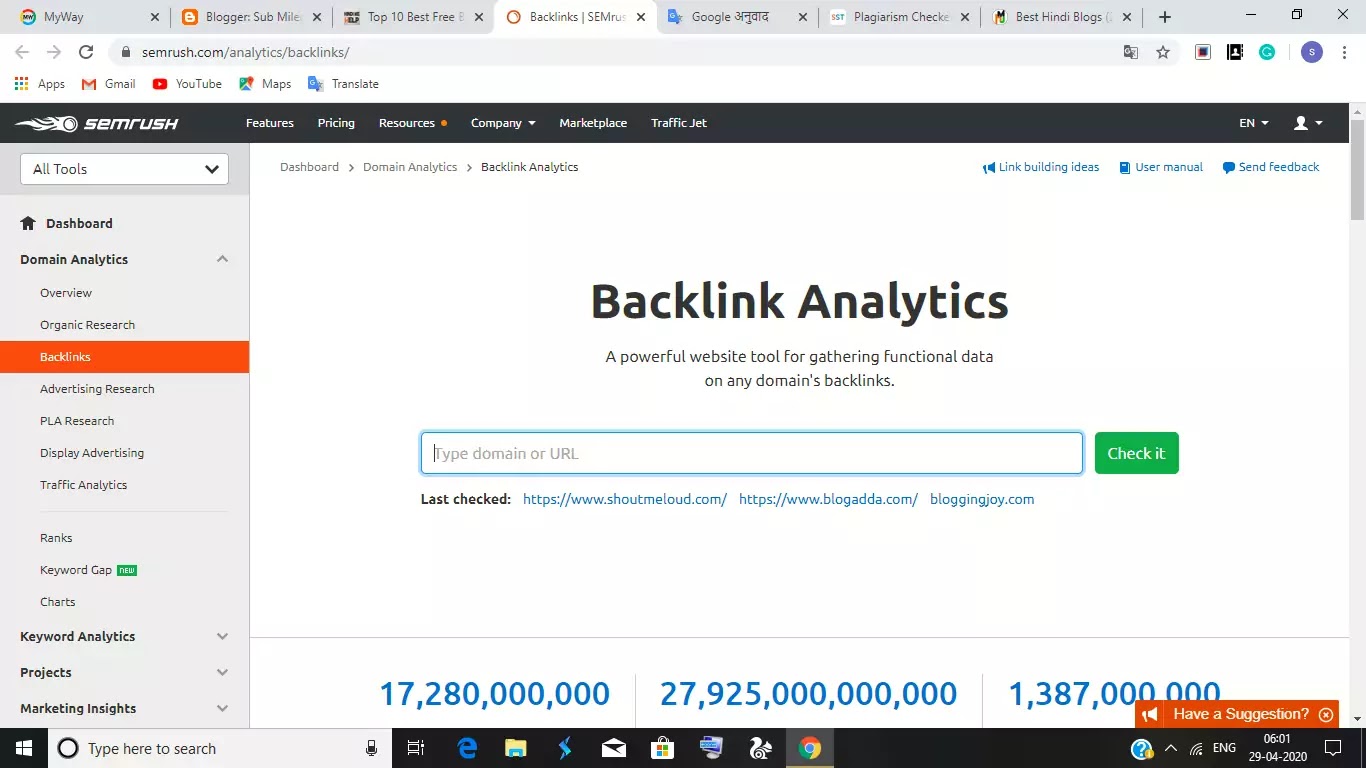Bookmark this page with star icon
Screen dimensions: 1366x768
pos(1163,52)
